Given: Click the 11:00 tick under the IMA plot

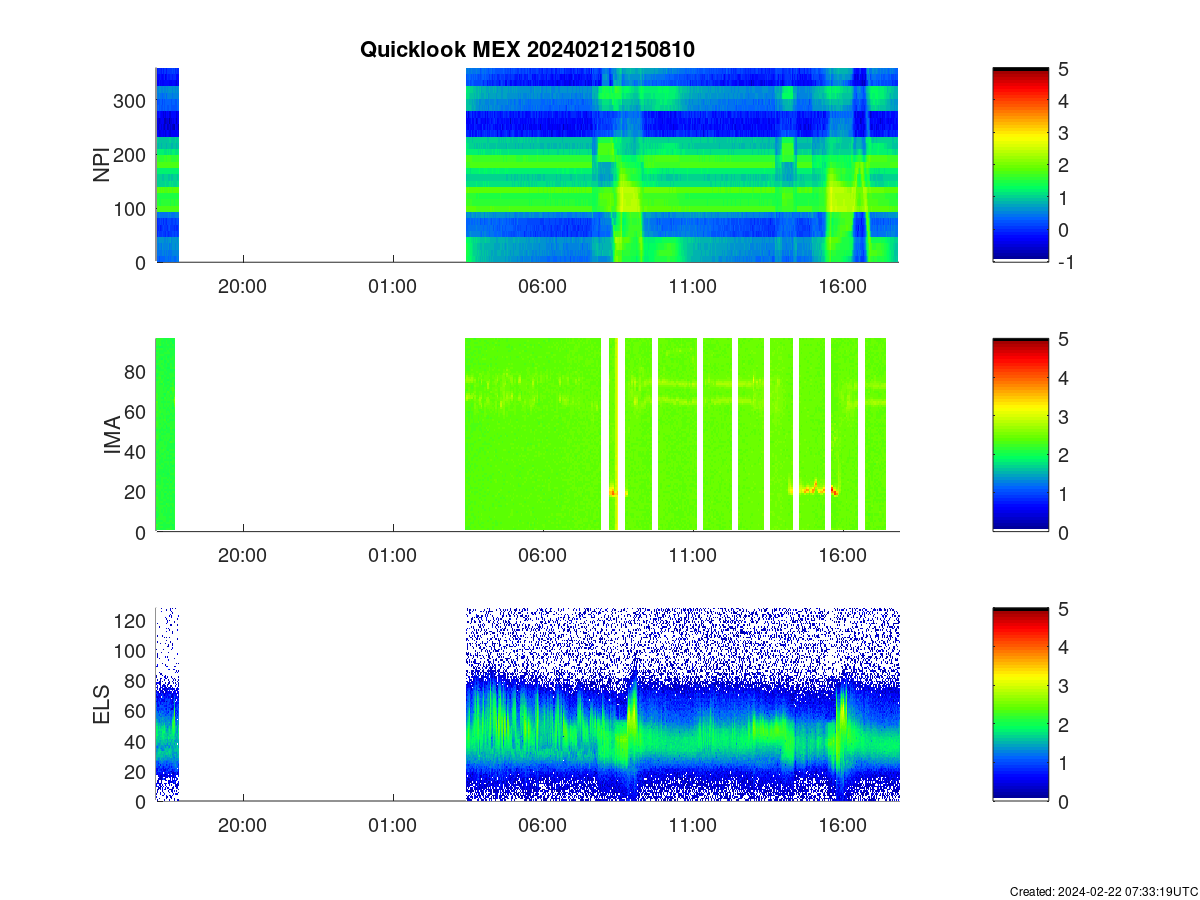Looking at the screenshot, I should (693, 556).
